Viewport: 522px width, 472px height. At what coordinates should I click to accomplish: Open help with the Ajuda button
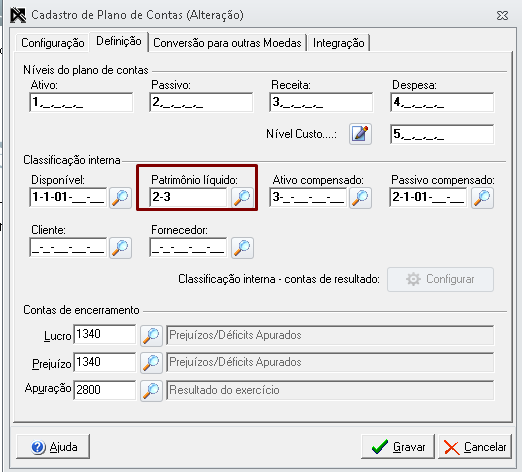click(53, 447)
